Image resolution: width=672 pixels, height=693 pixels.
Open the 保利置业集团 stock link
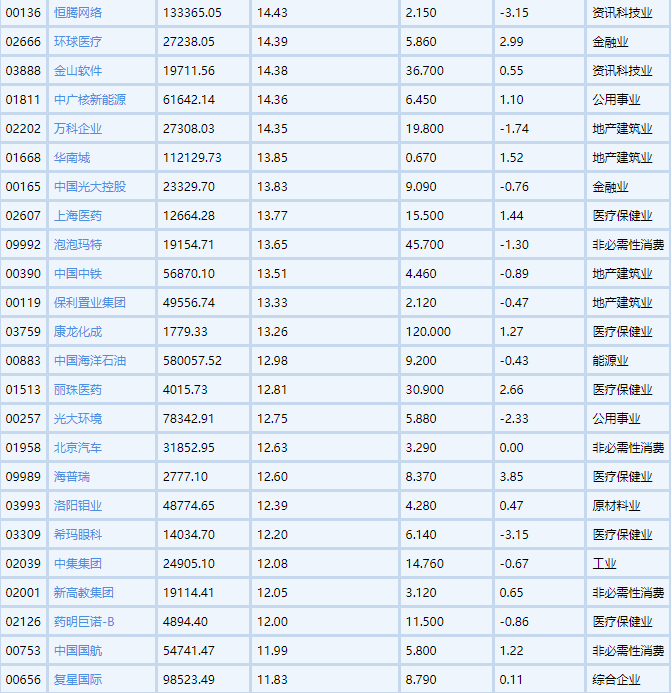90,303
